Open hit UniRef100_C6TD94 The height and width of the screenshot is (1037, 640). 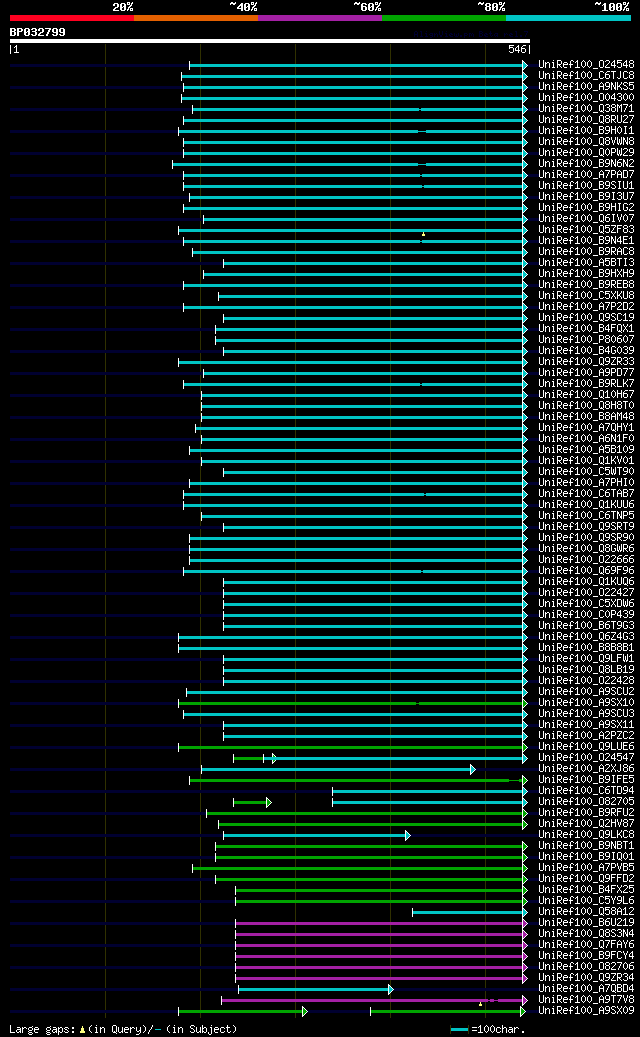(x=586, y=790)
